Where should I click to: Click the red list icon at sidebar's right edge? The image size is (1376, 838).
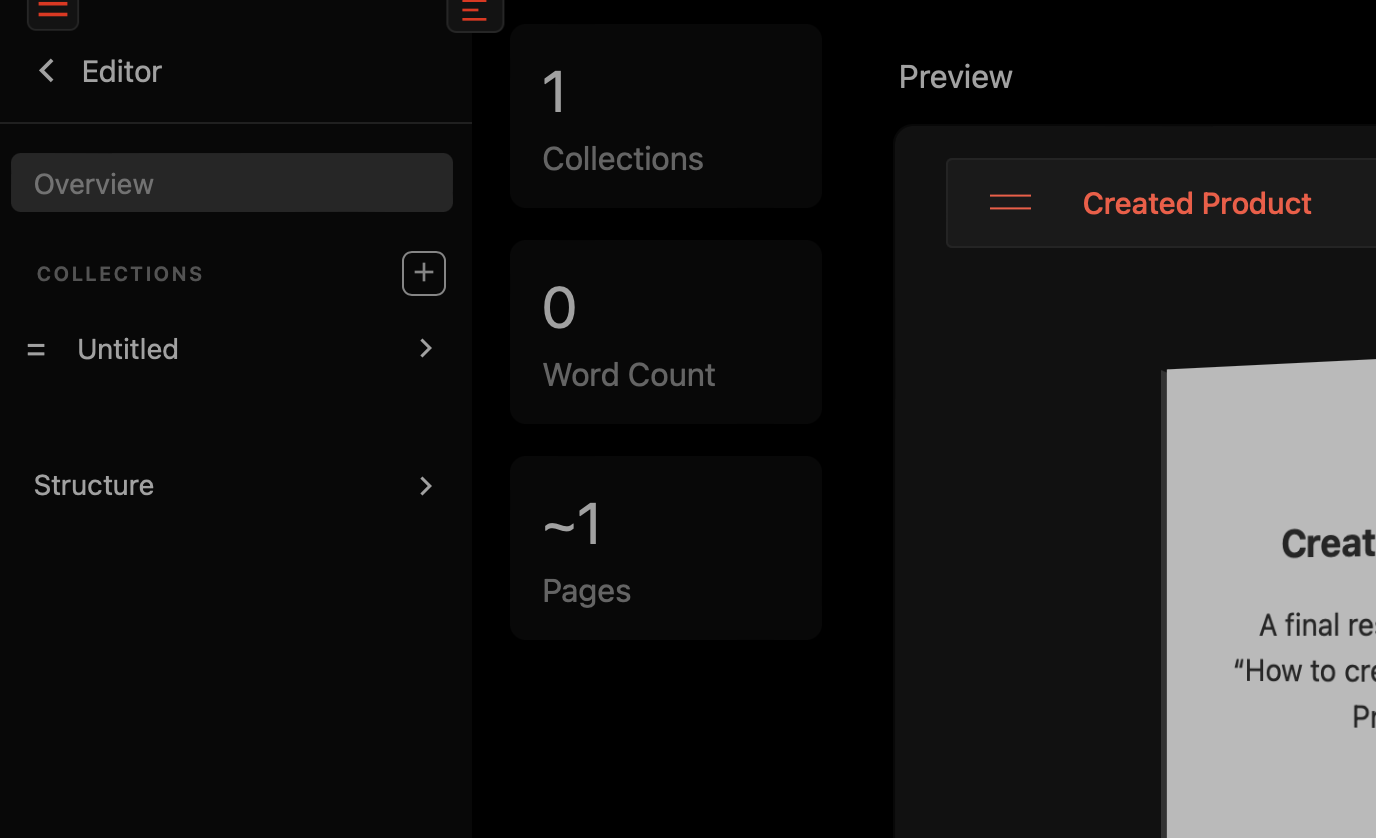click(474, 12)
